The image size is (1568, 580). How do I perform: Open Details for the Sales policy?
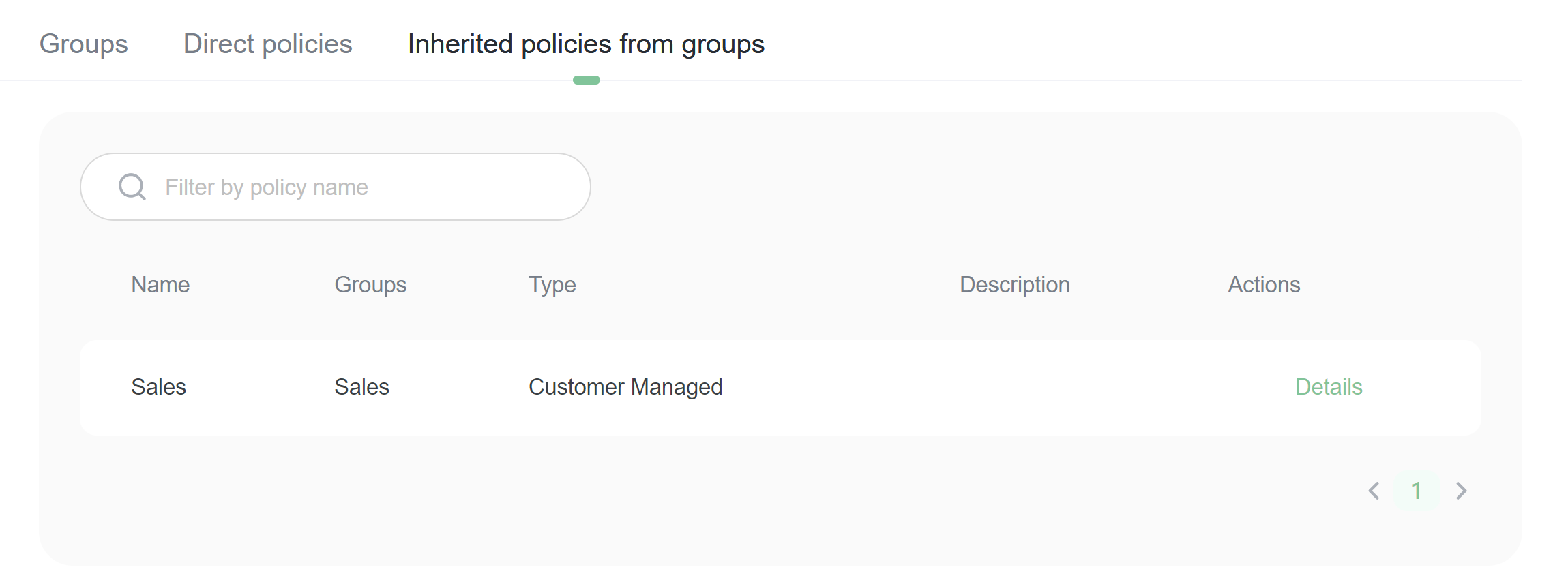point(1328,387)
